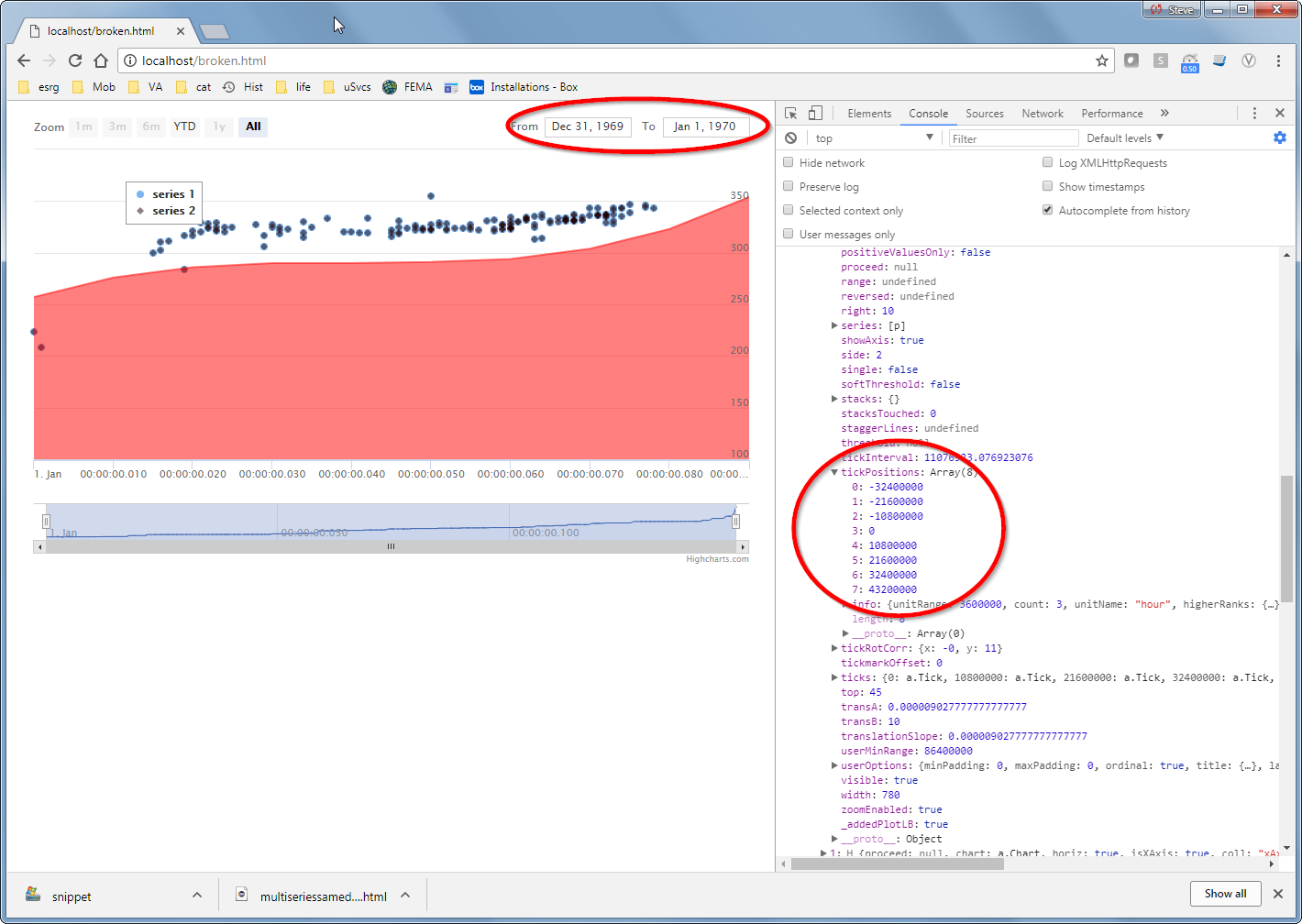Image resolution: width=1302 pixels, height=924 pixels.
Task: Close the downloads bar
Action: tap(1278, 894)
